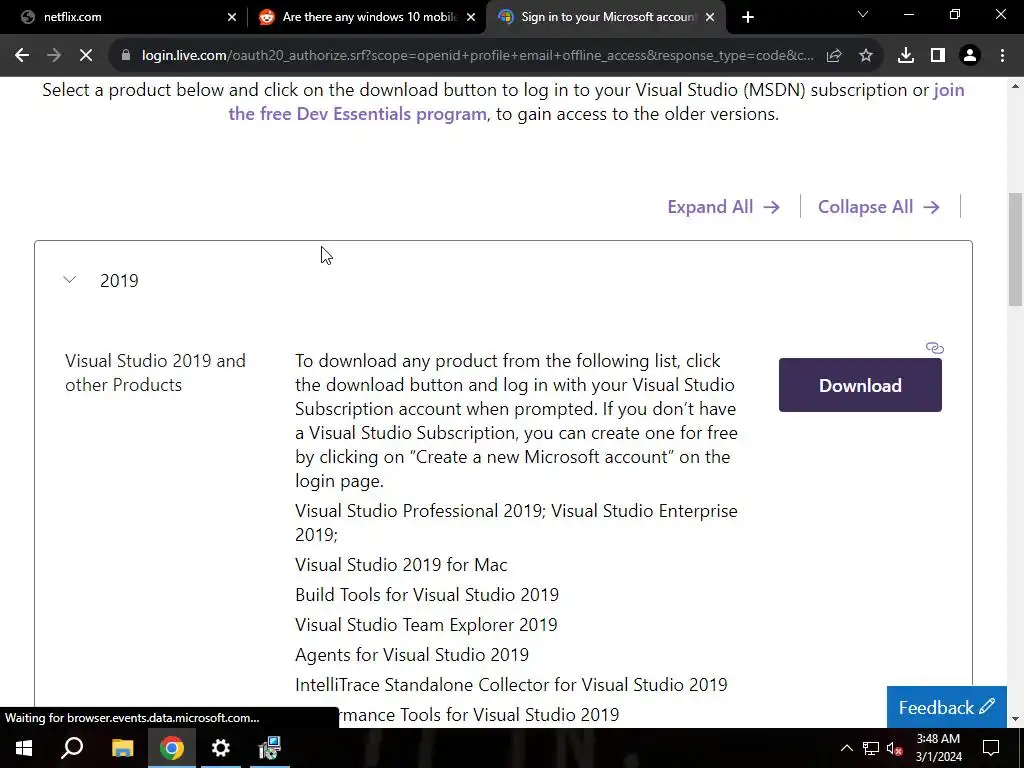Viewport: 1024px width, 768px height.
Task: Open the clock showing 3:48 AM
Action: click(938, 748)
